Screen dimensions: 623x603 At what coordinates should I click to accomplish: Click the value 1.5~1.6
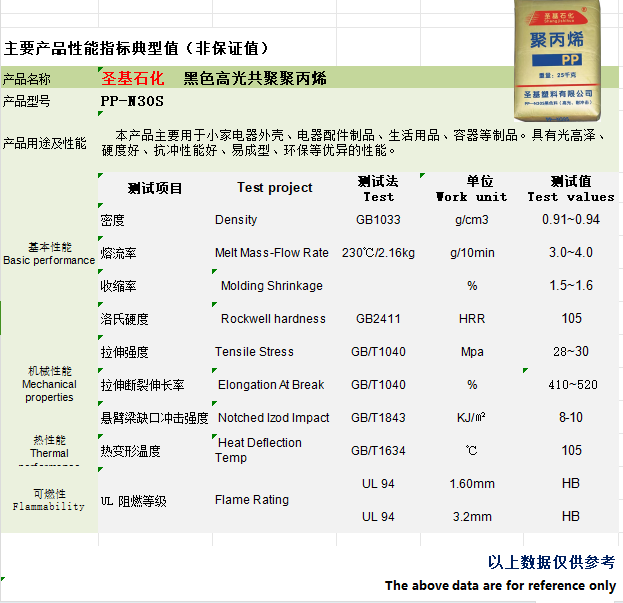571,285
